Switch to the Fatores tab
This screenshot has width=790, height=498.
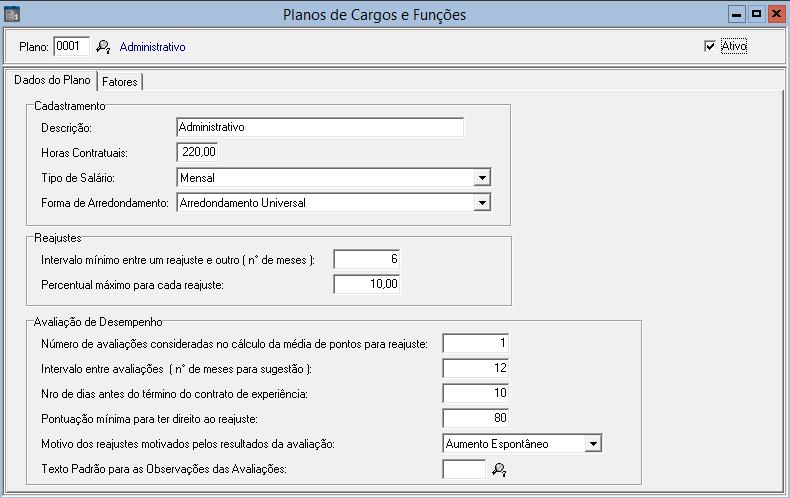120,81
